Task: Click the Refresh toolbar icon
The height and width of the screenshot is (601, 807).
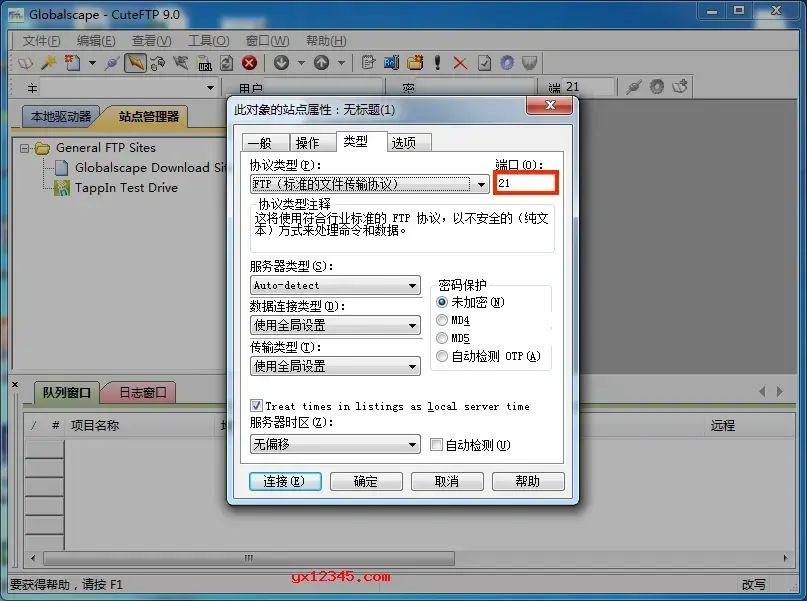Action: point(226,63)
